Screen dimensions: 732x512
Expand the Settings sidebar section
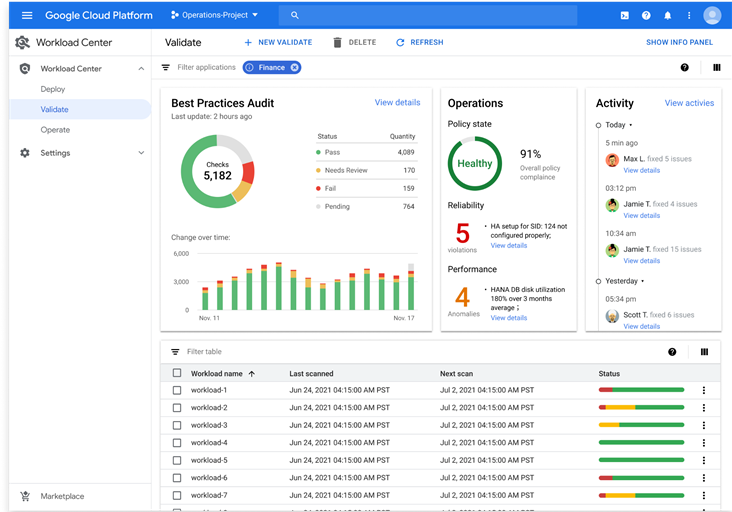tap(141, 153)
